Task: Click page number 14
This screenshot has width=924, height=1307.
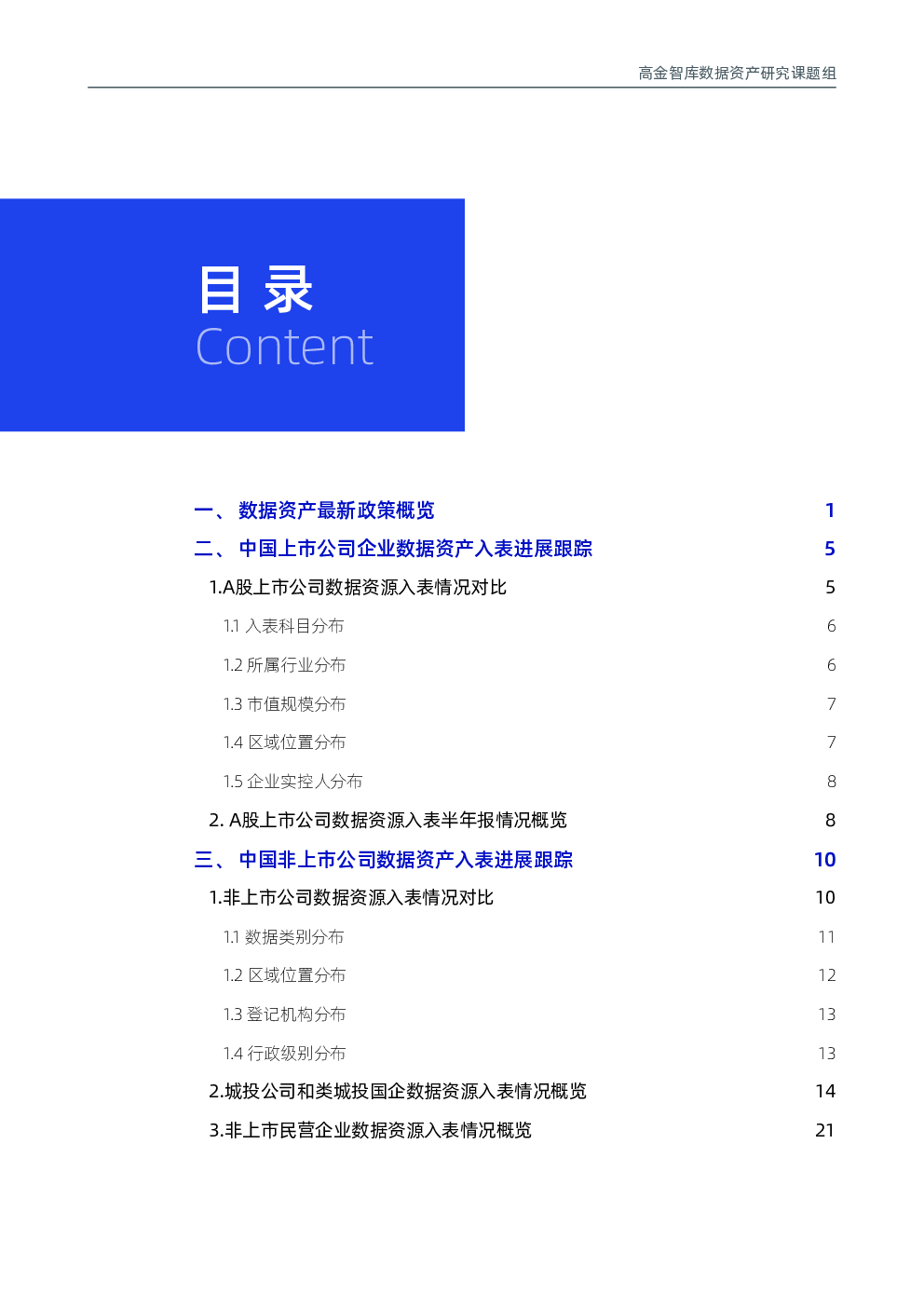Action: tap(825, 1092)
